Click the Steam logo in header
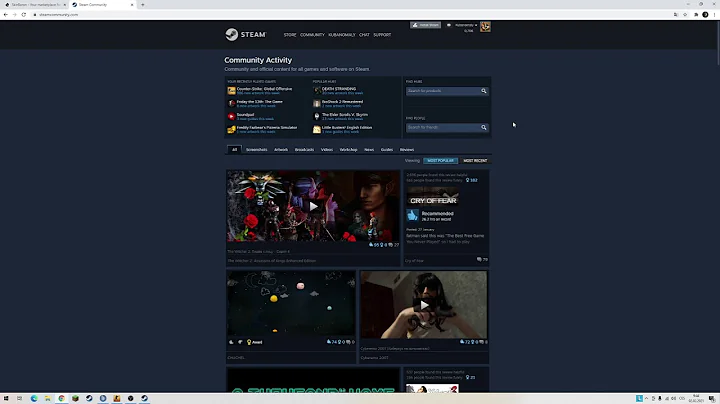This screenshot has width=720, height=404. tap(246, 34)
